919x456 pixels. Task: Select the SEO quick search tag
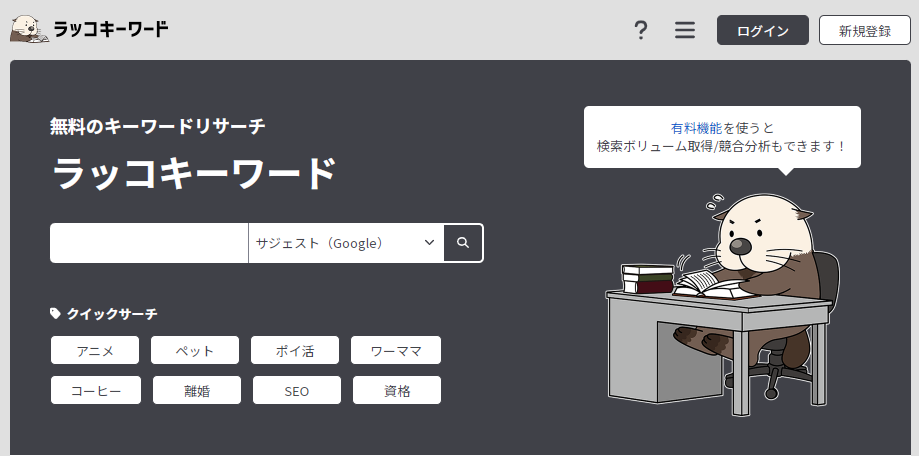[297, 390]
